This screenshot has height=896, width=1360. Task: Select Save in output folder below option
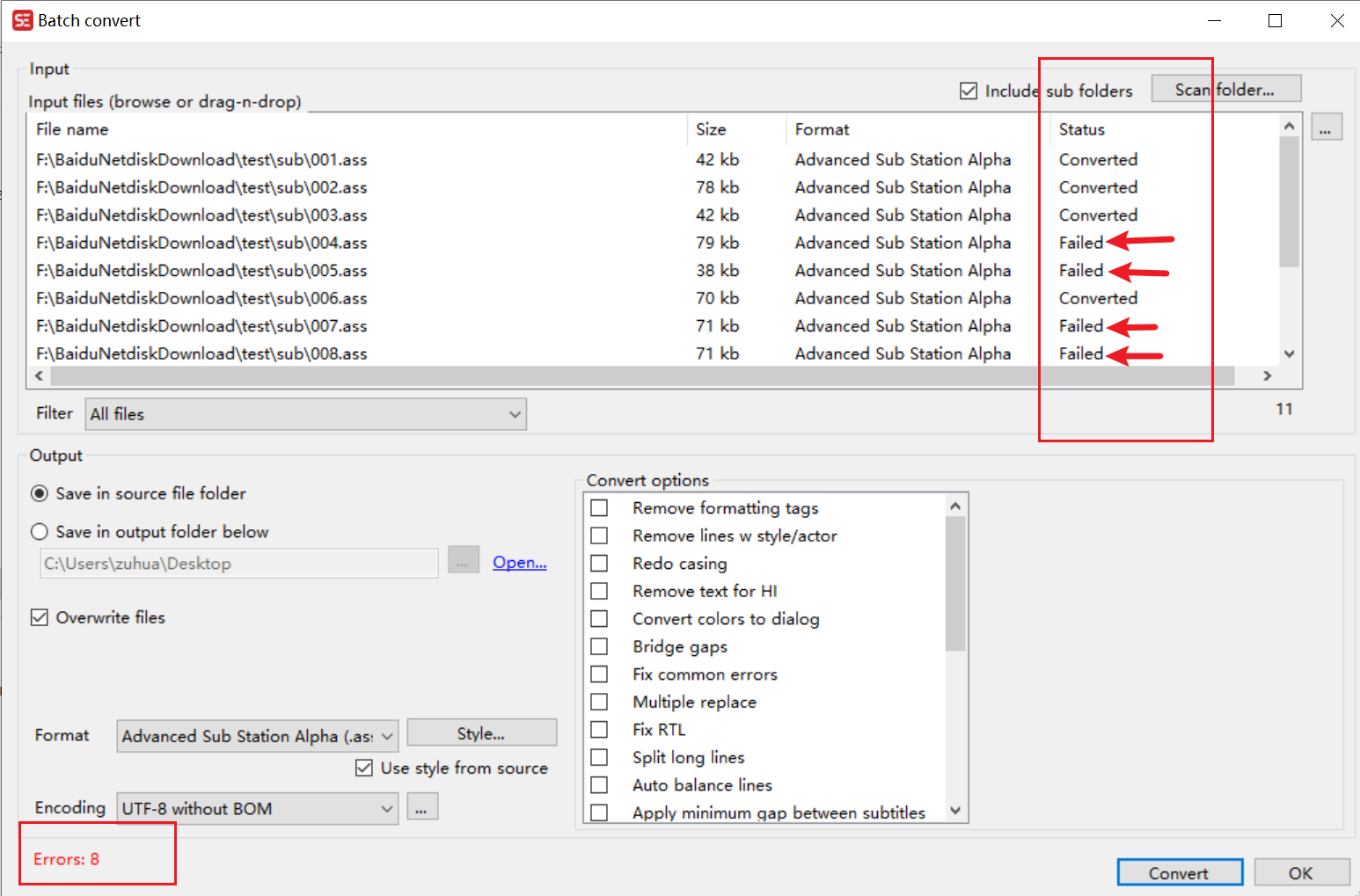tap(40, 531)
